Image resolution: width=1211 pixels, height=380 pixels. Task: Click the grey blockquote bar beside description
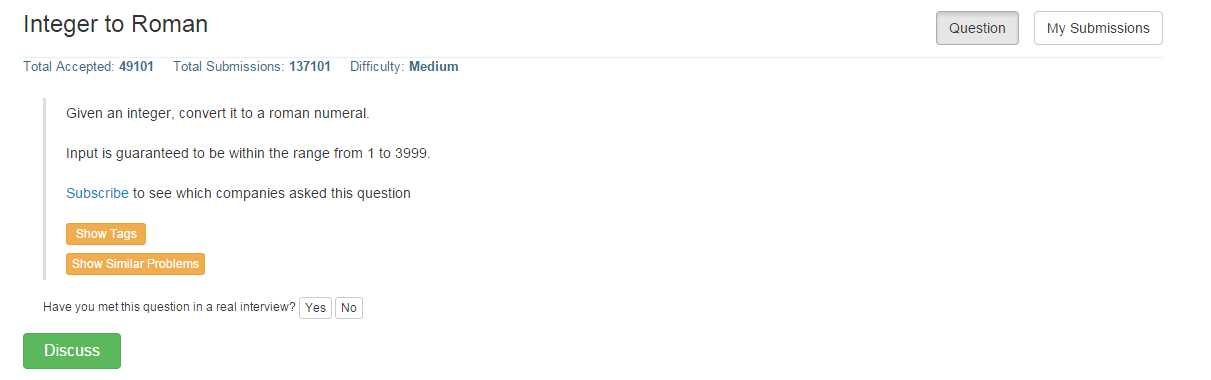coord(45,188)
